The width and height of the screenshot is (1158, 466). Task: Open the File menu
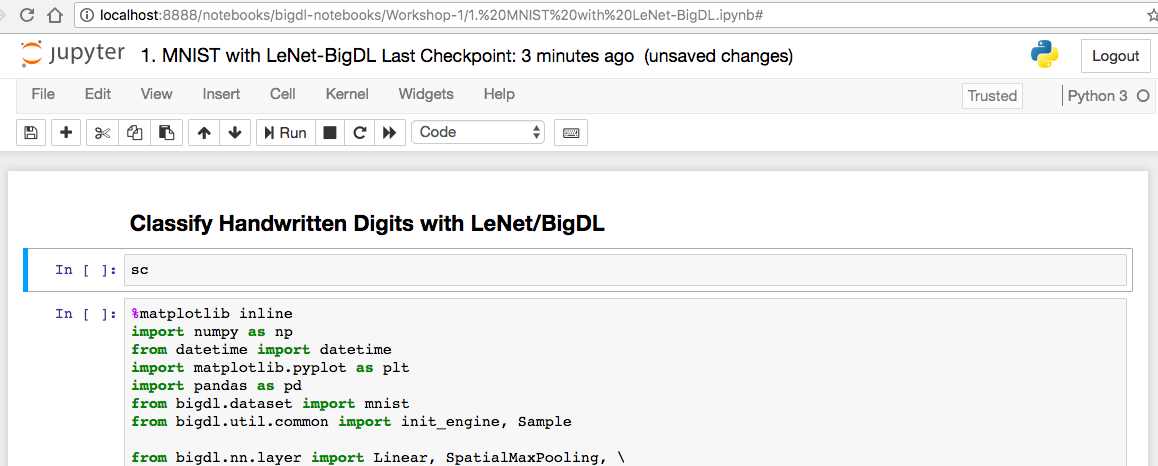pyautogui.click(x=43, y=94)
